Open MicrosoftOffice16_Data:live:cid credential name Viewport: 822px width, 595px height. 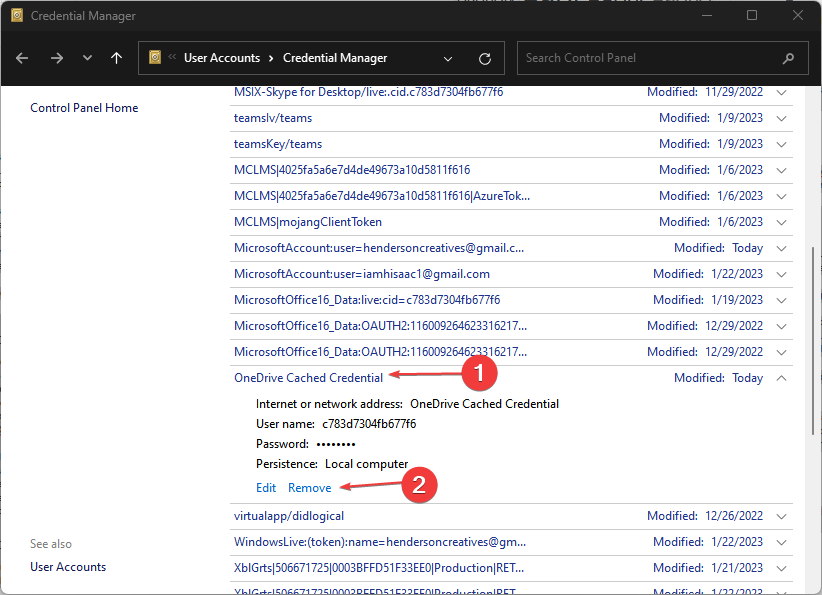click(367, 300)
